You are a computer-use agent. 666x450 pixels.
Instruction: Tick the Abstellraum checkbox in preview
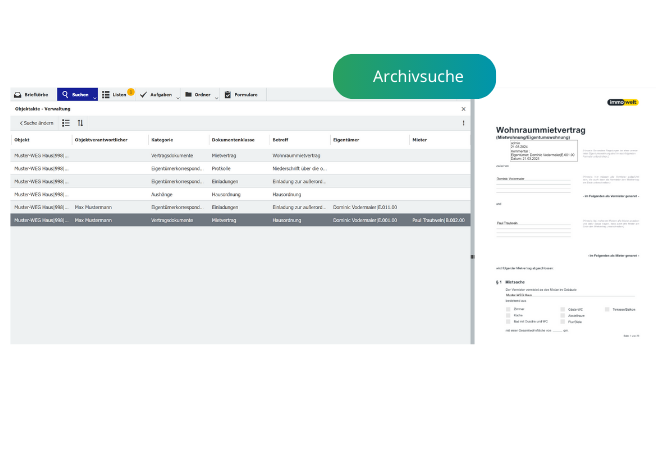(562, 316)
